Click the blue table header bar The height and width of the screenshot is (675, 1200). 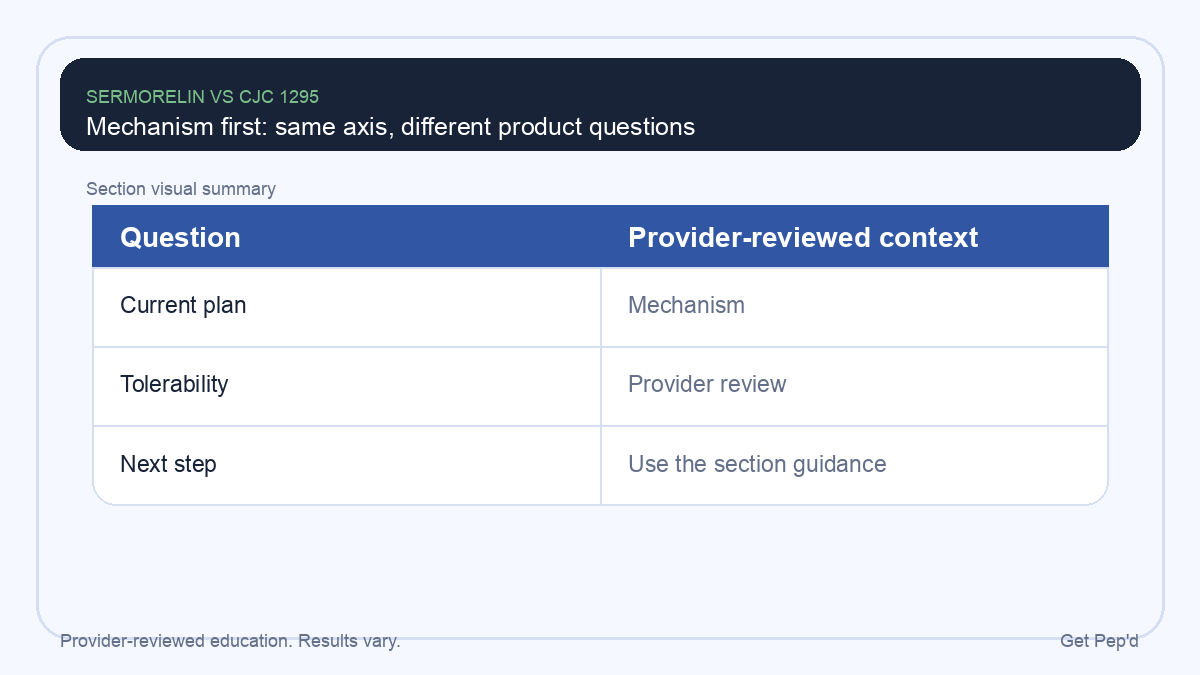pos(600,237)
